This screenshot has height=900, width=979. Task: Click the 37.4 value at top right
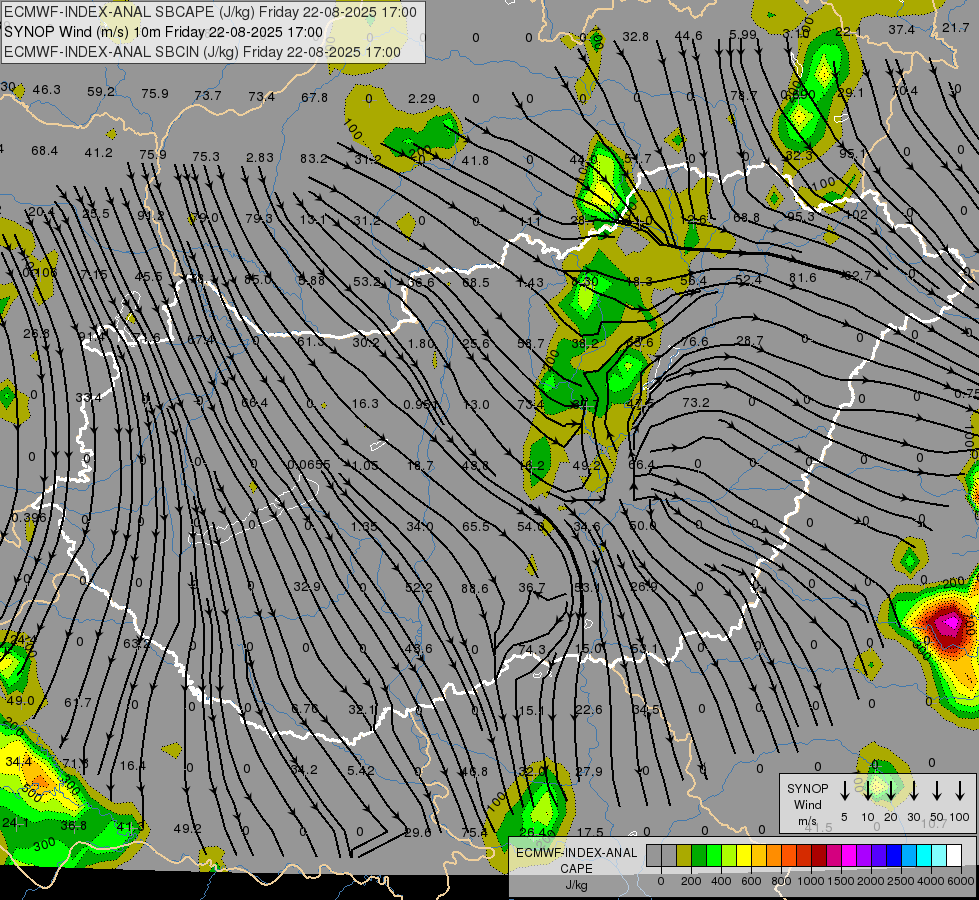902,30
